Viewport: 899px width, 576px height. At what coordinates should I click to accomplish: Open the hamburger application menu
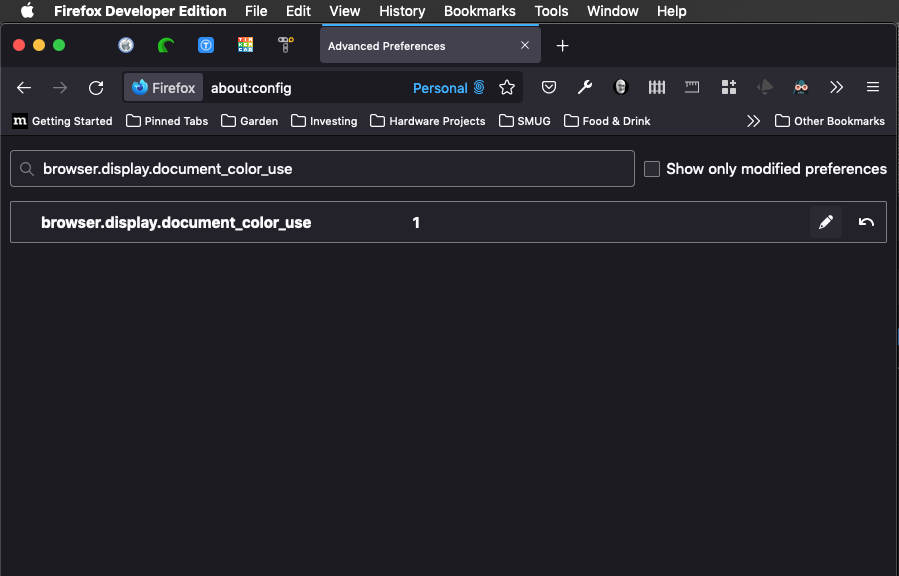[x=873, y=87]
